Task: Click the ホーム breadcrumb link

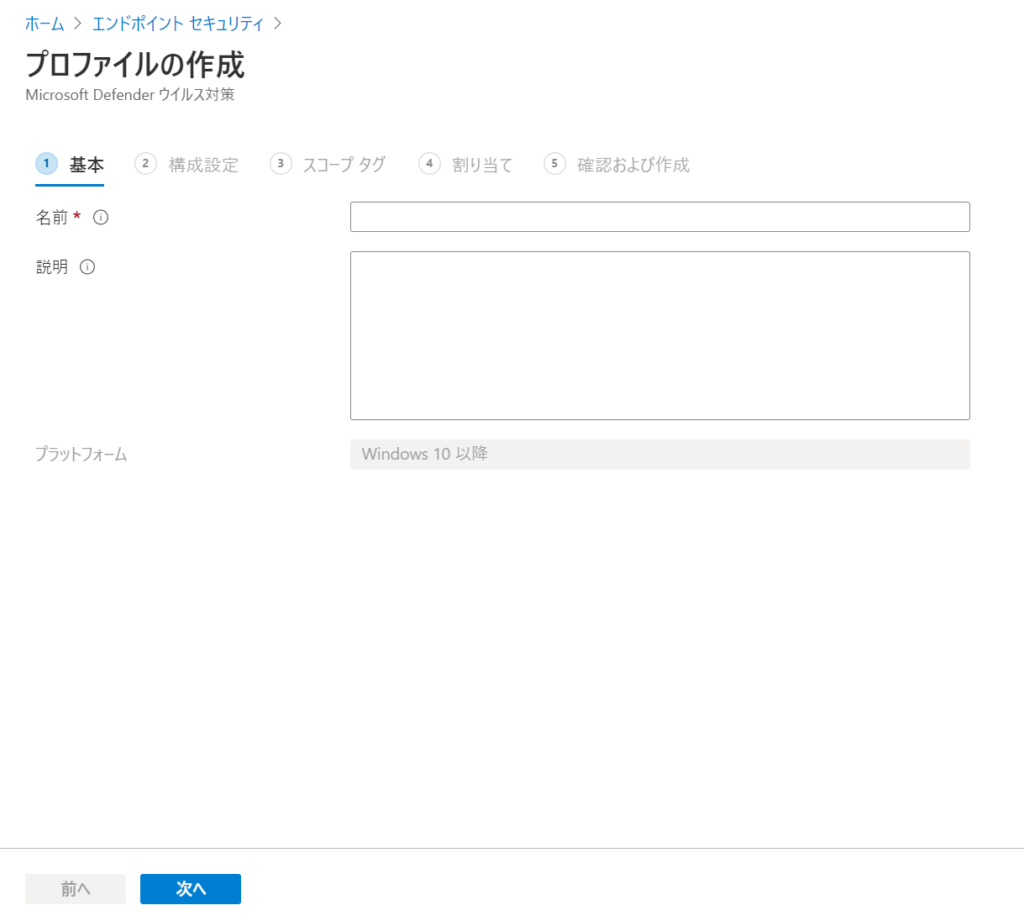Action: (44, 24)
